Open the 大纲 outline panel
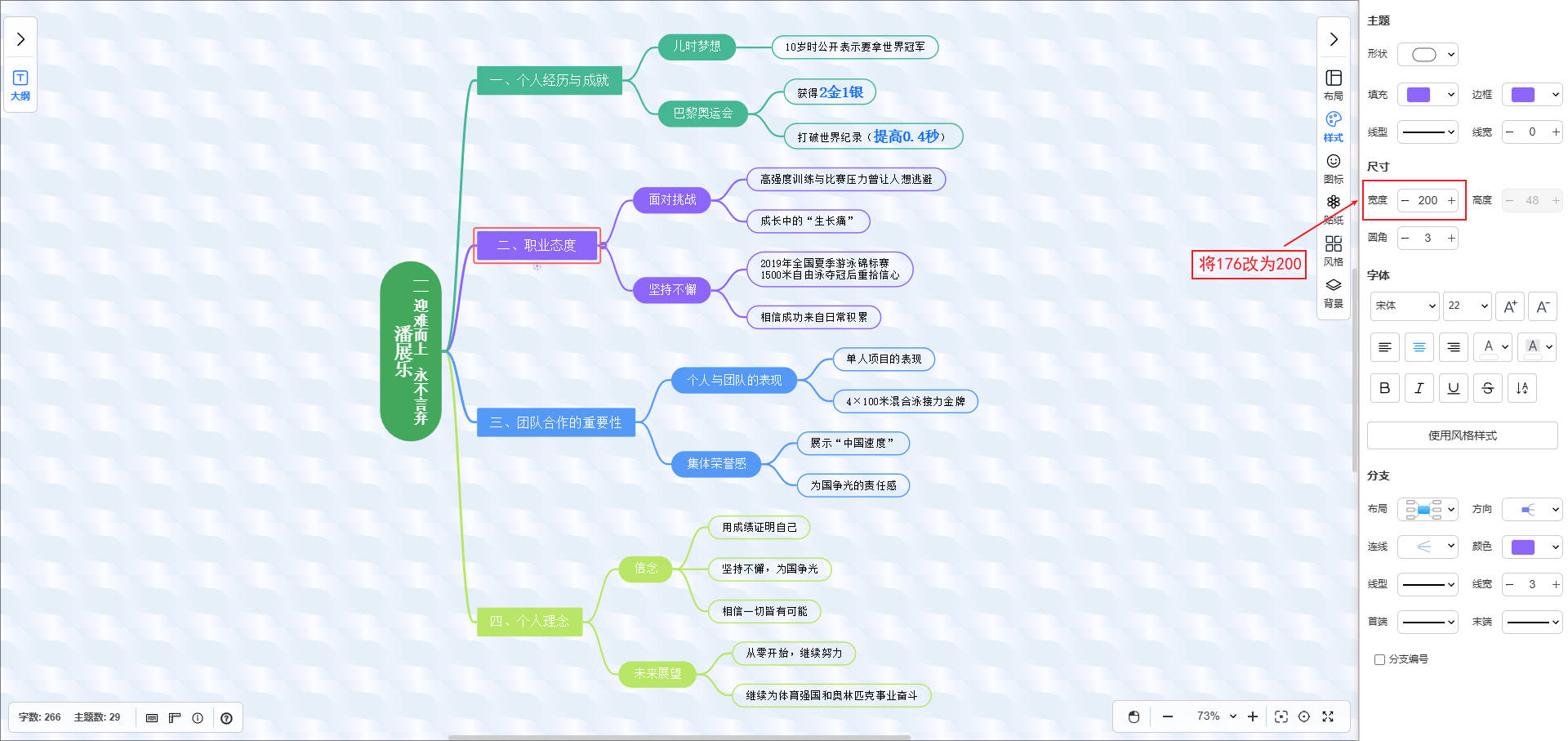The width and height of the screenshot is (1568, 741). pyautogui.click(x=20, y=85)
